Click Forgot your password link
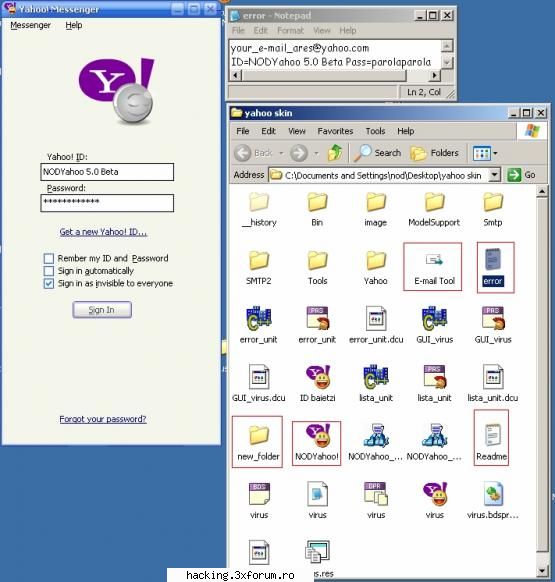The image size is (555, 582). coord(103,419)
